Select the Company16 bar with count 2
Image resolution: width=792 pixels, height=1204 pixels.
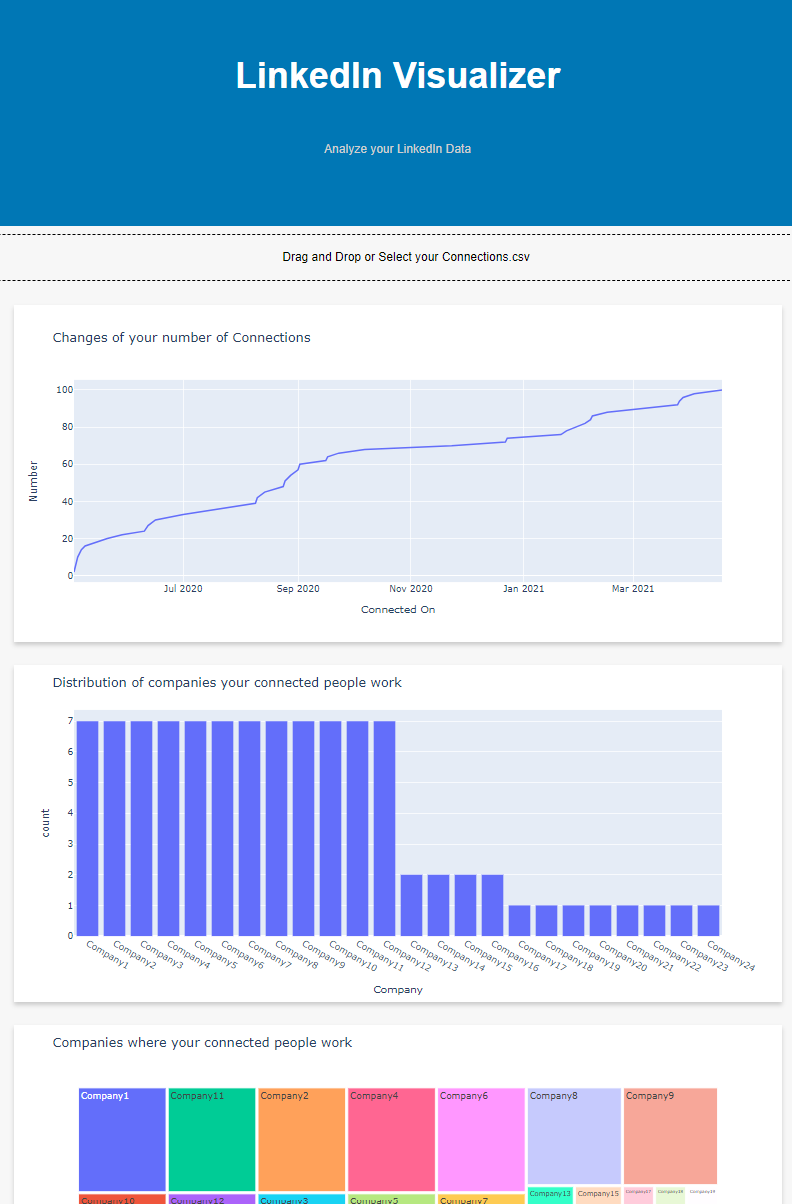click(493, 905)
